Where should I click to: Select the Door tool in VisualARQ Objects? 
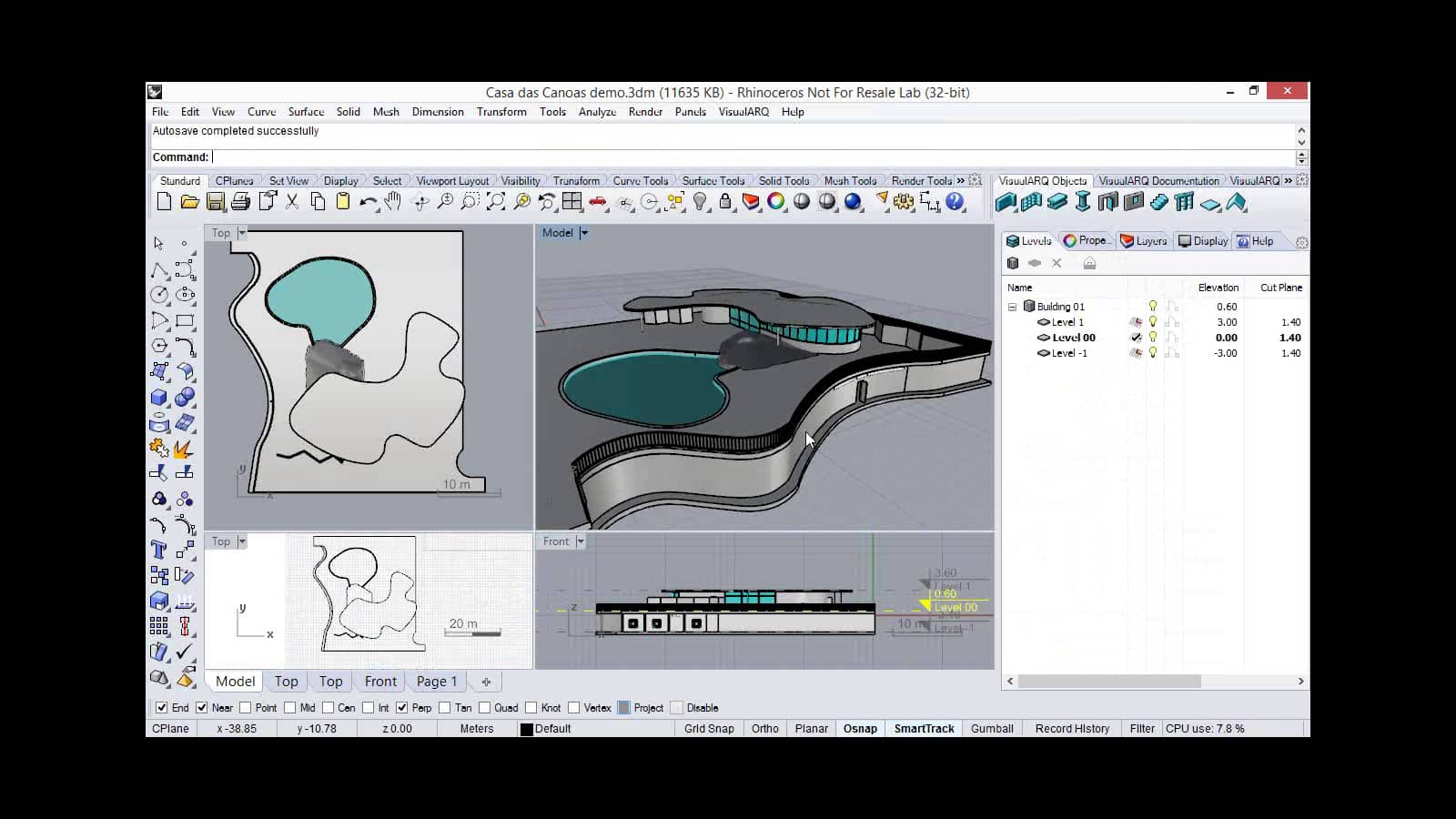click(1108, 203)
